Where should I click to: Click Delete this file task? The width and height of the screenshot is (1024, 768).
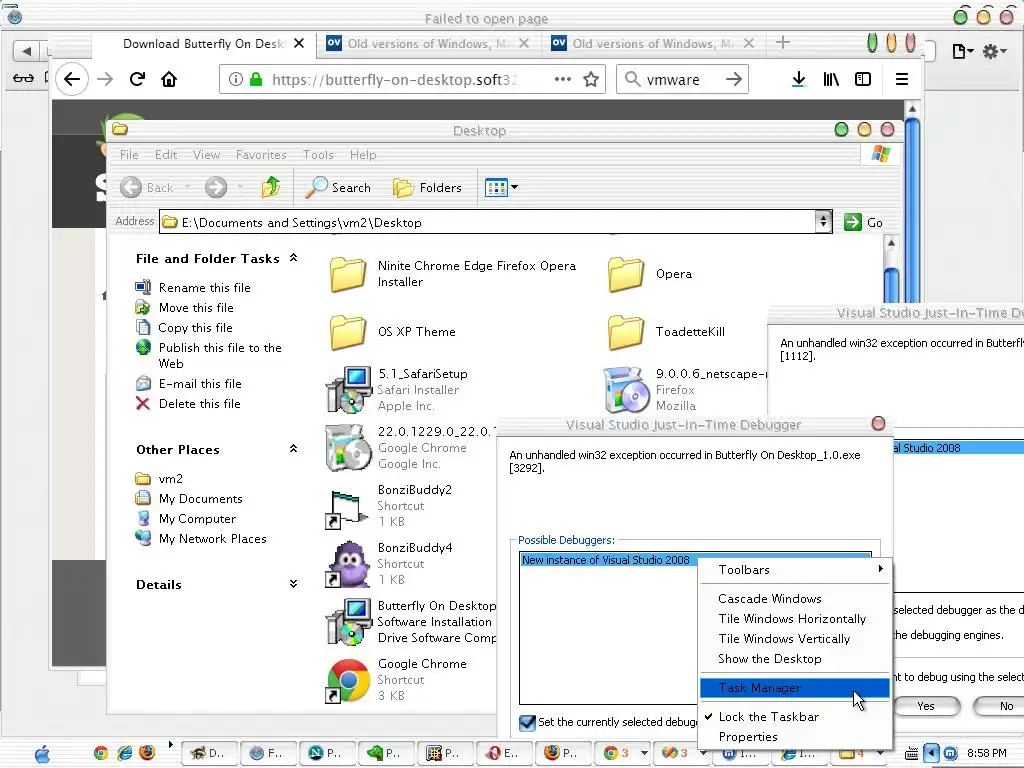click(199, 404)
